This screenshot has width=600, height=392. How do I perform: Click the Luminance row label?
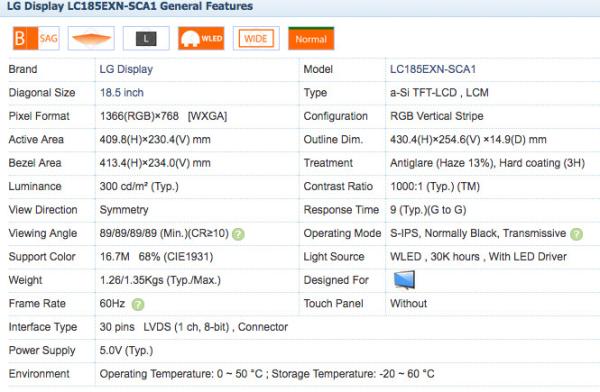[x=35, y=186]
